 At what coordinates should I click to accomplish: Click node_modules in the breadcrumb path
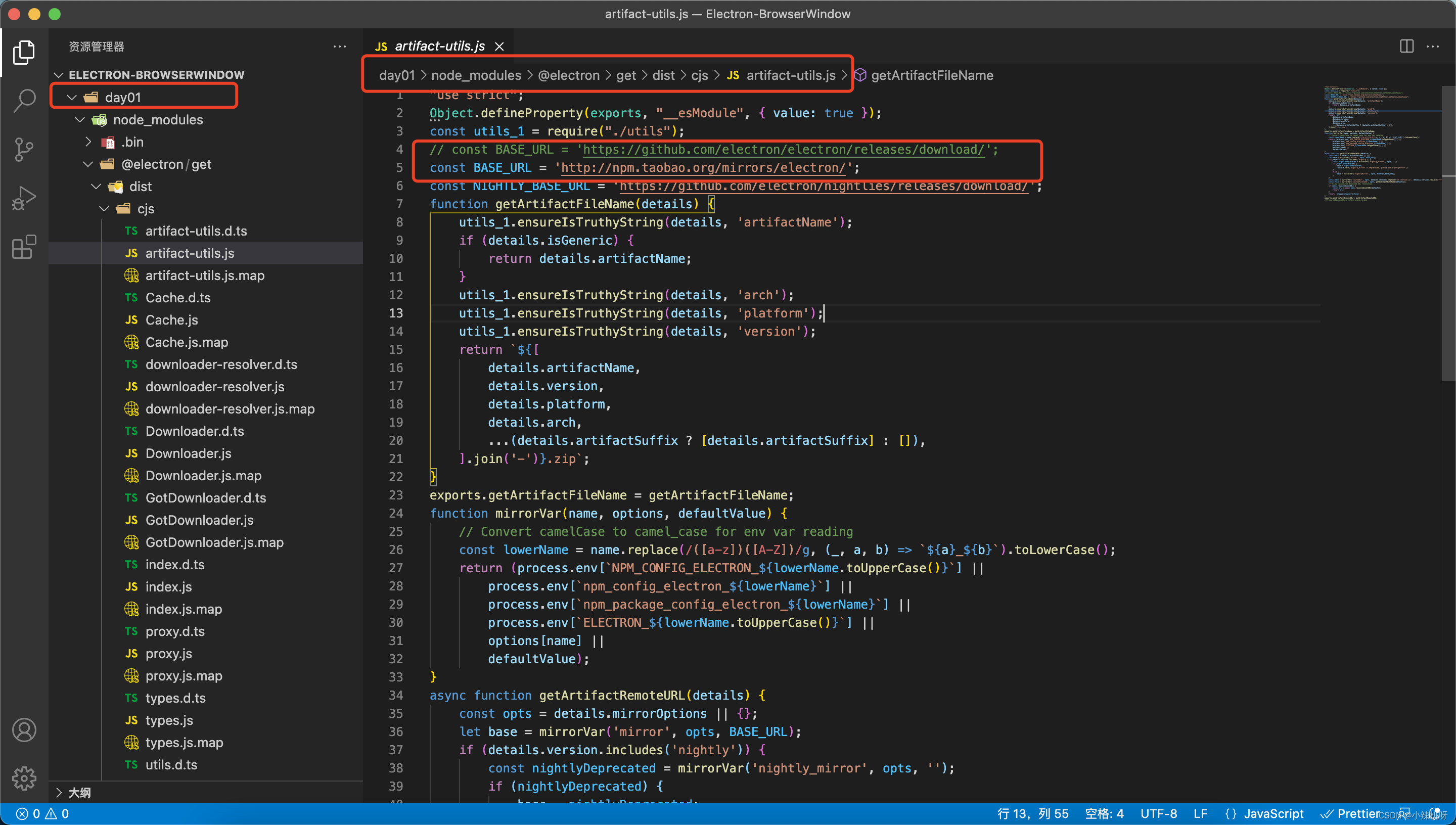click(x=476, y=75)
